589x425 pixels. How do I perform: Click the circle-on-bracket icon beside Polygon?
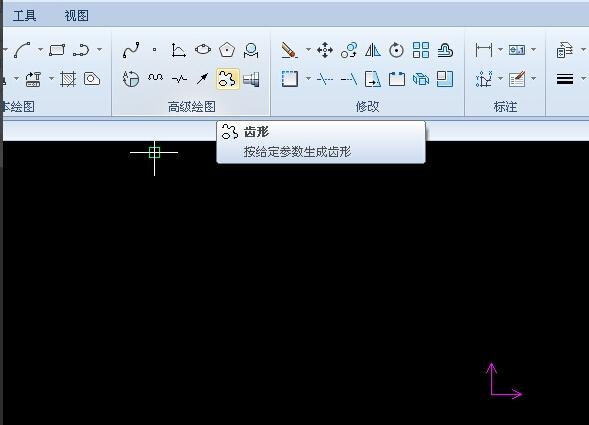(251, 50)
